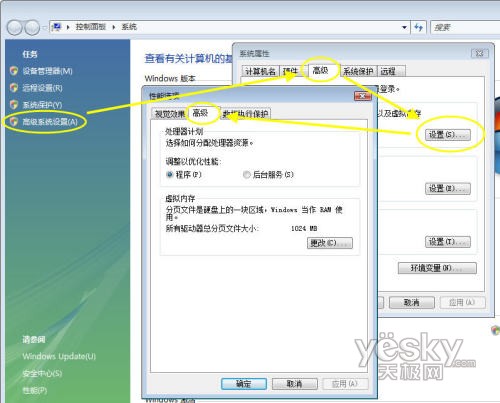Click the 1024 MB paging file value
The width and height of the screenshot is (500, 403).
pos(304,229)
